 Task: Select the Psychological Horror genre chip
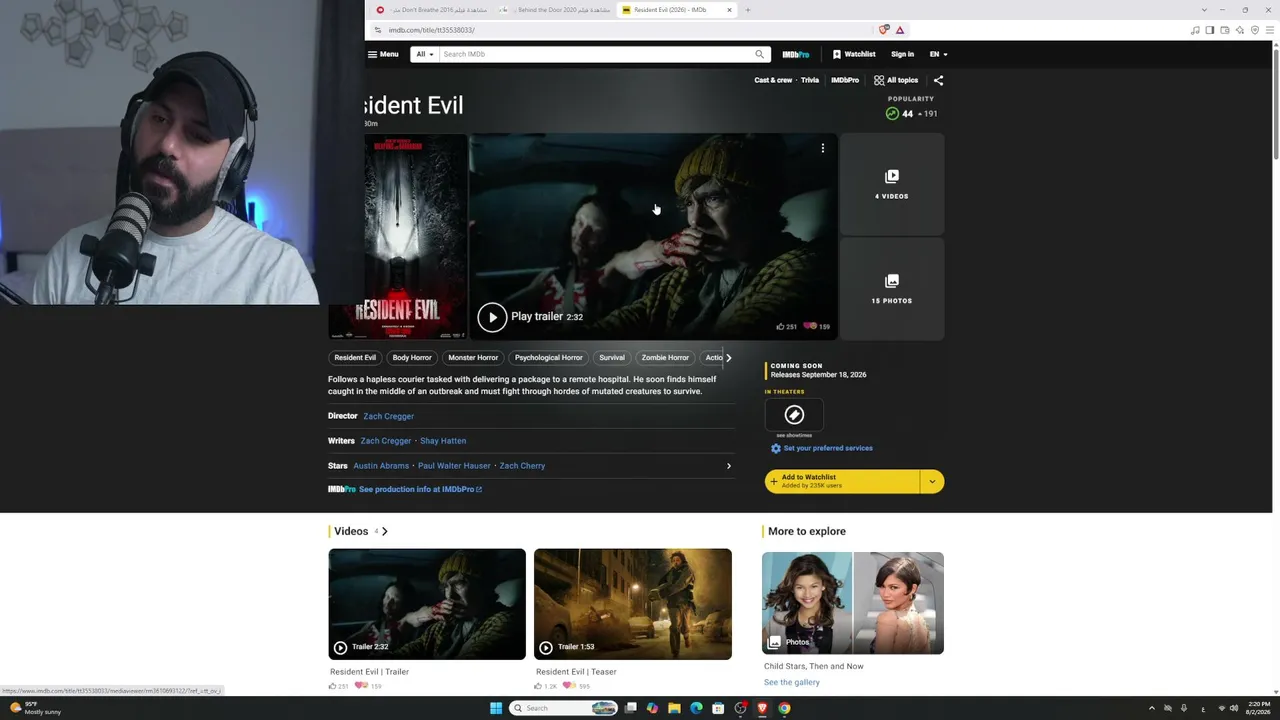[x=548, y=357]
